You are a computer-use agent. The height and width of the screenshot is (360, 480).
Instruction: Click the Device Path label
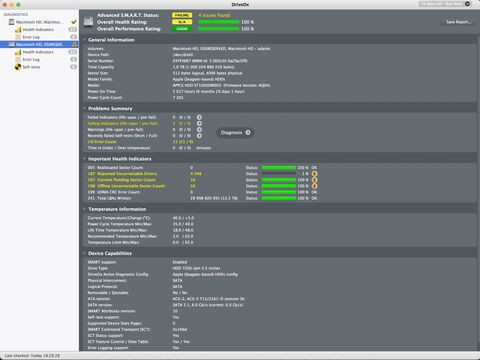98,55
